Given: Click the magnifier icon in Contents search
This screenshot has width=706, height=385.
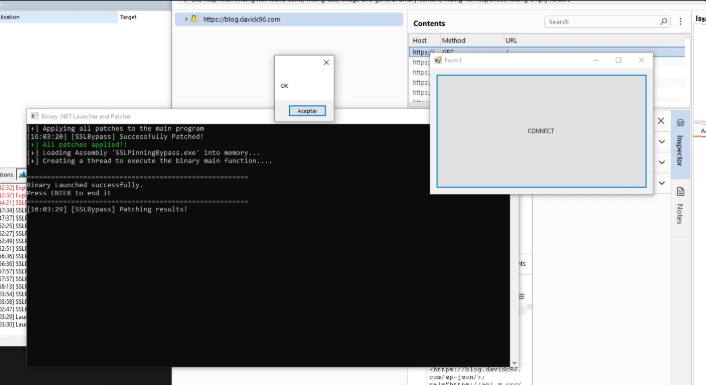Looking at the screenshot, I should (x=664, y=22).
